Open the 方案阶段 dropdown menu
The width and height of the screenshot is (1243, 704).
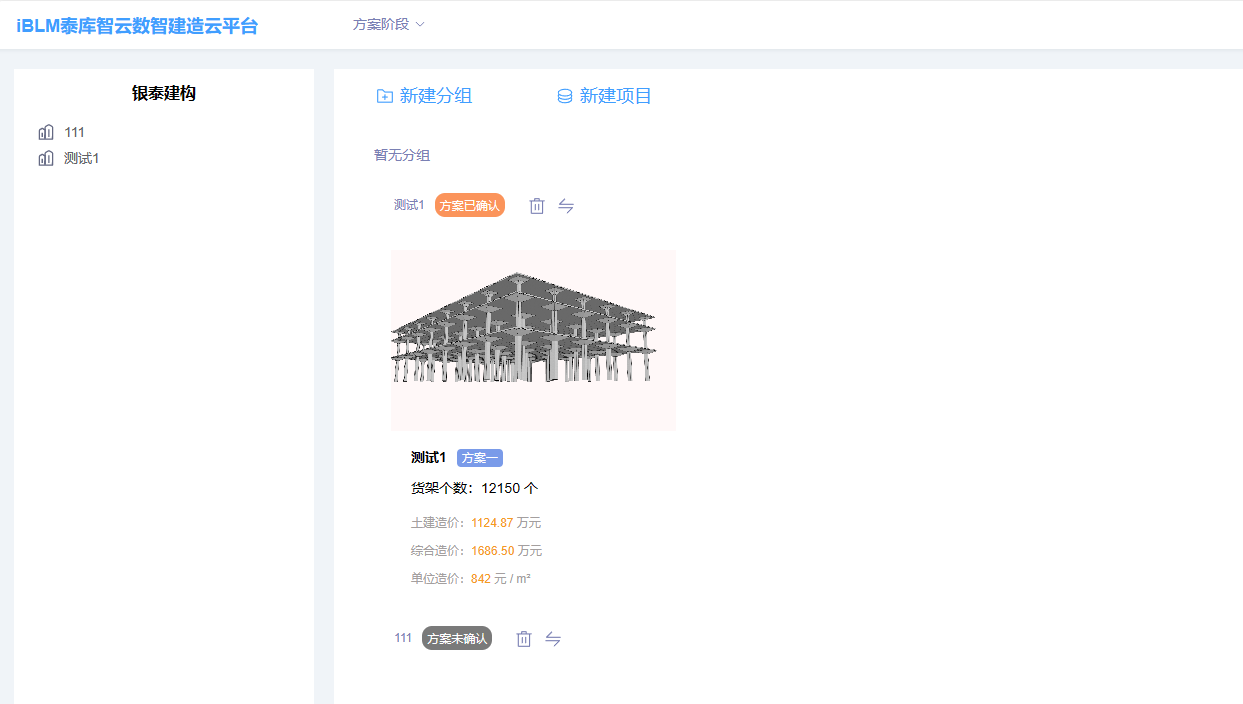(x=388, y=24)
